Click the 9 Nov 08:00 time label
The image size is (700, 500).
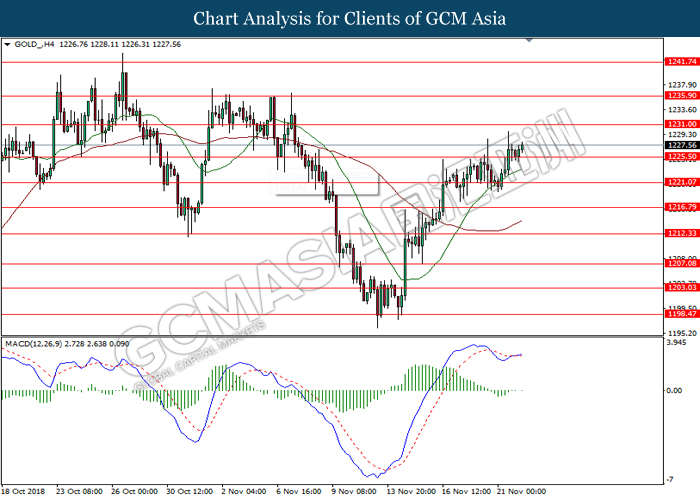(x=354, y=491)
